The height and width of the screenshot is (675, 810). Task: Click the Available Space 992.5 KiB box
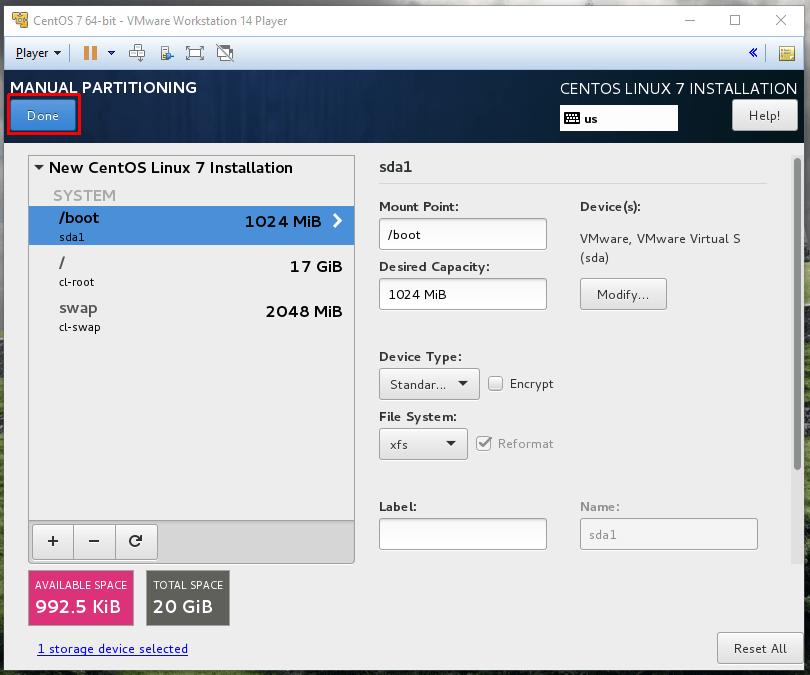coord(81,598)
